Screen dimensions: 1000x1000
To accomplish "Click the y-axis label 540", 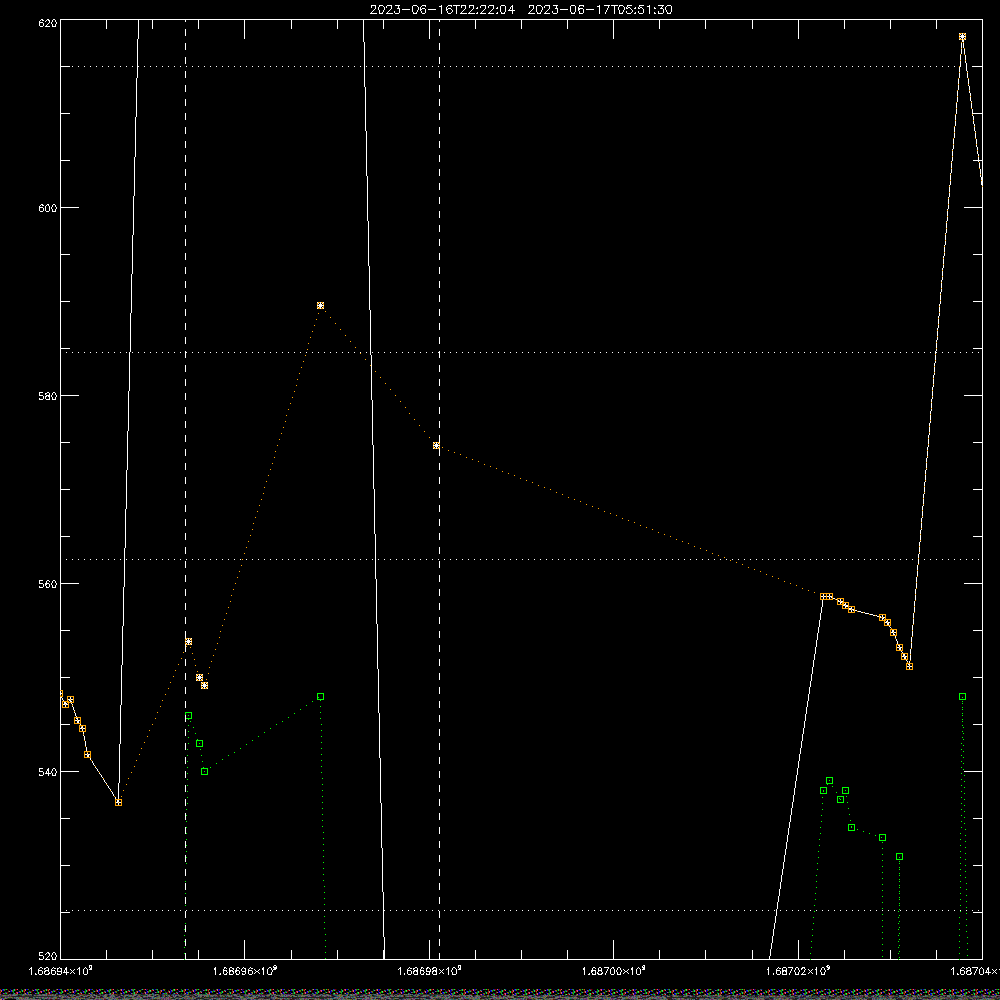I will (48, 772).
